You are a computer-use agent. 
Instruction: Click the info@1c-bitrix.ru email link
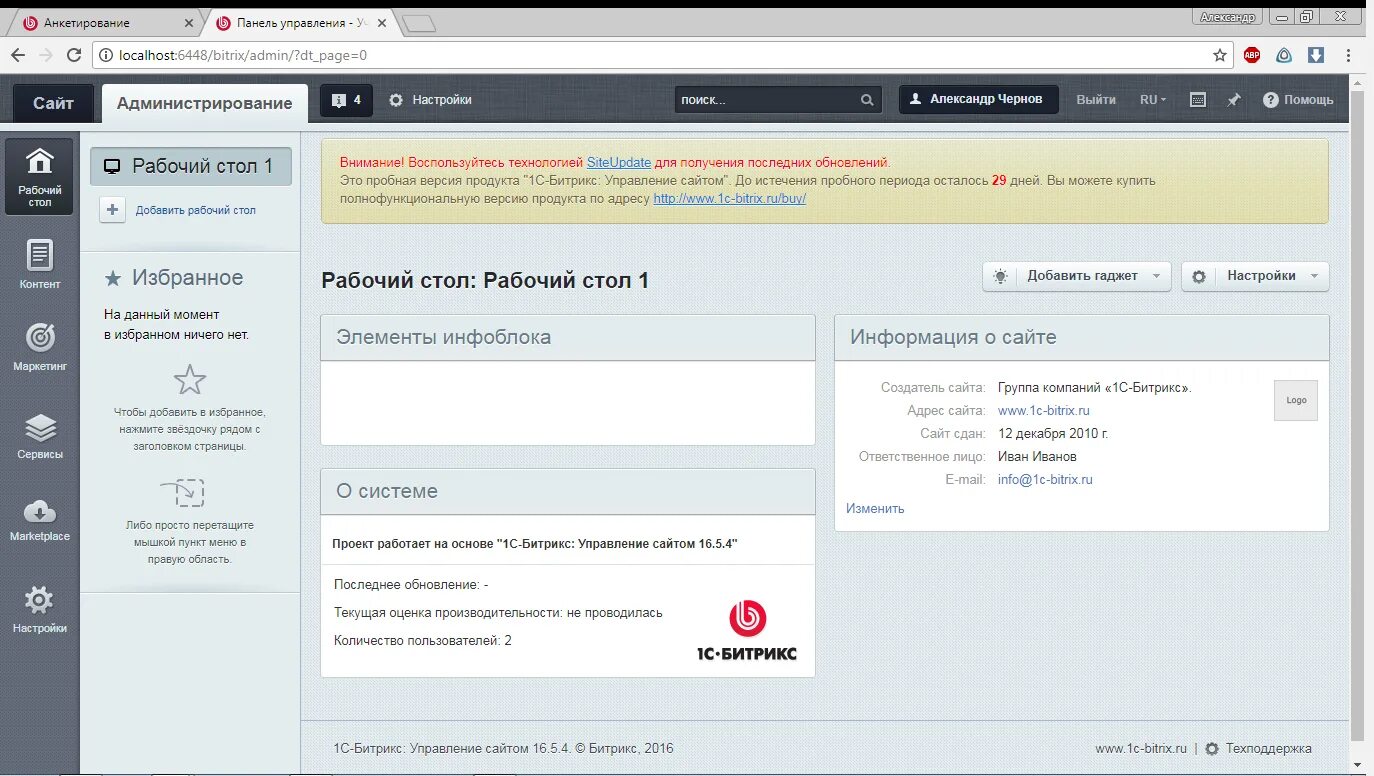tap(1045, 479)
